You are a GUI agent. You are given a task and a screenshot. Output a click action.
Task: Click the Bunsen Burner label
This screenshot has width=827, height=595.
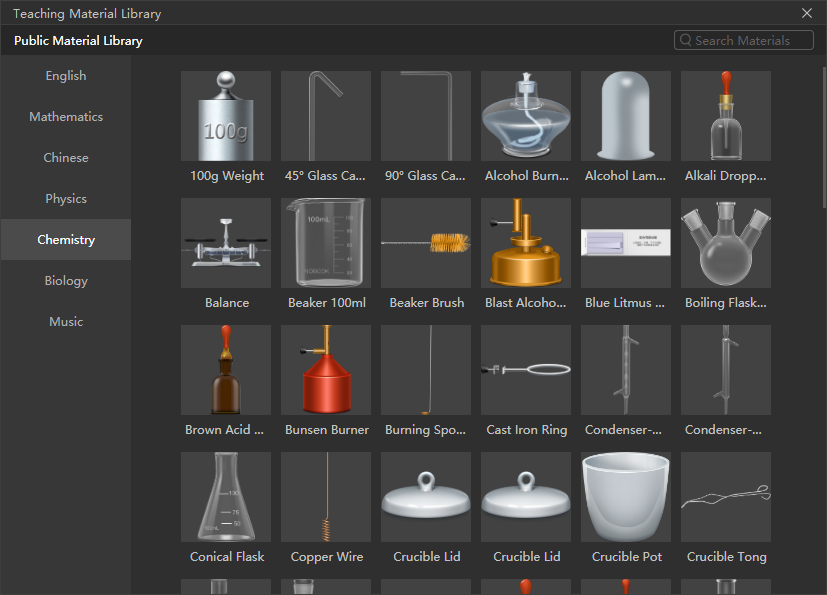pos(327,430)
